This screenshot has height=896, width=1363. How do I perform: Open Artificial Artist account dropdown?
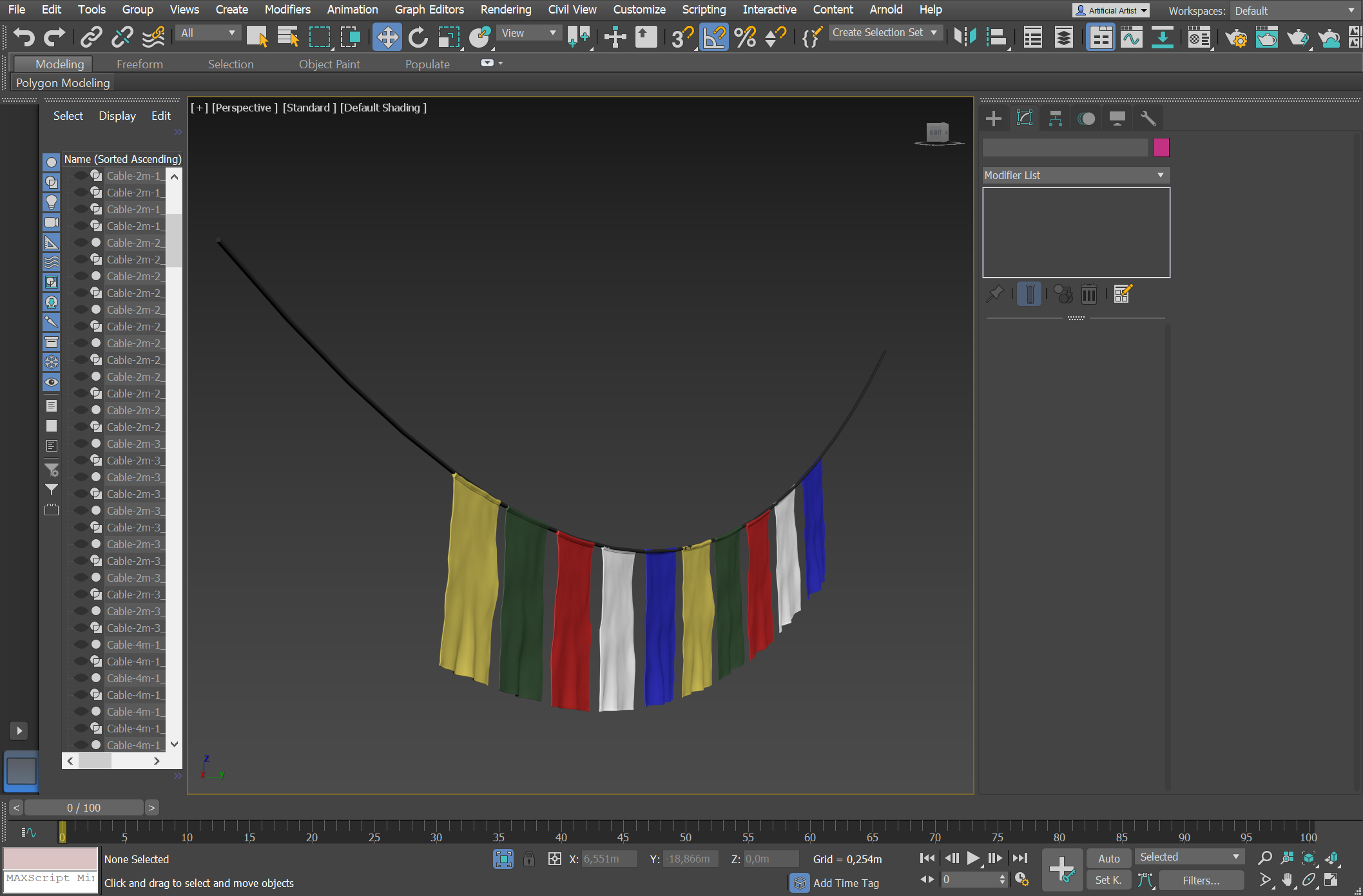(1112, 10)
